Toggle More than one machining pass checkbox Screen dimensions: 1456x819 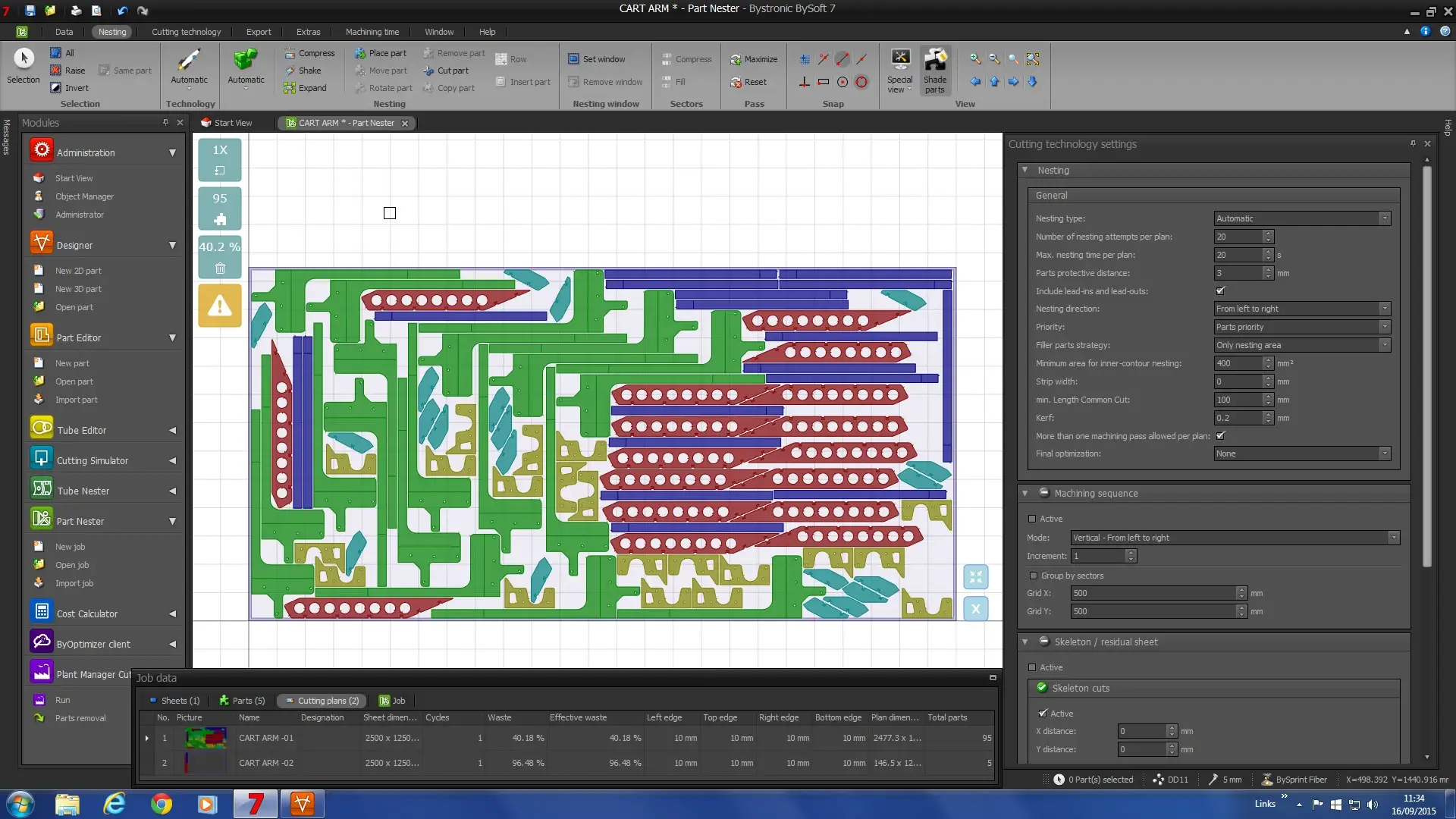click(1221, 435)
